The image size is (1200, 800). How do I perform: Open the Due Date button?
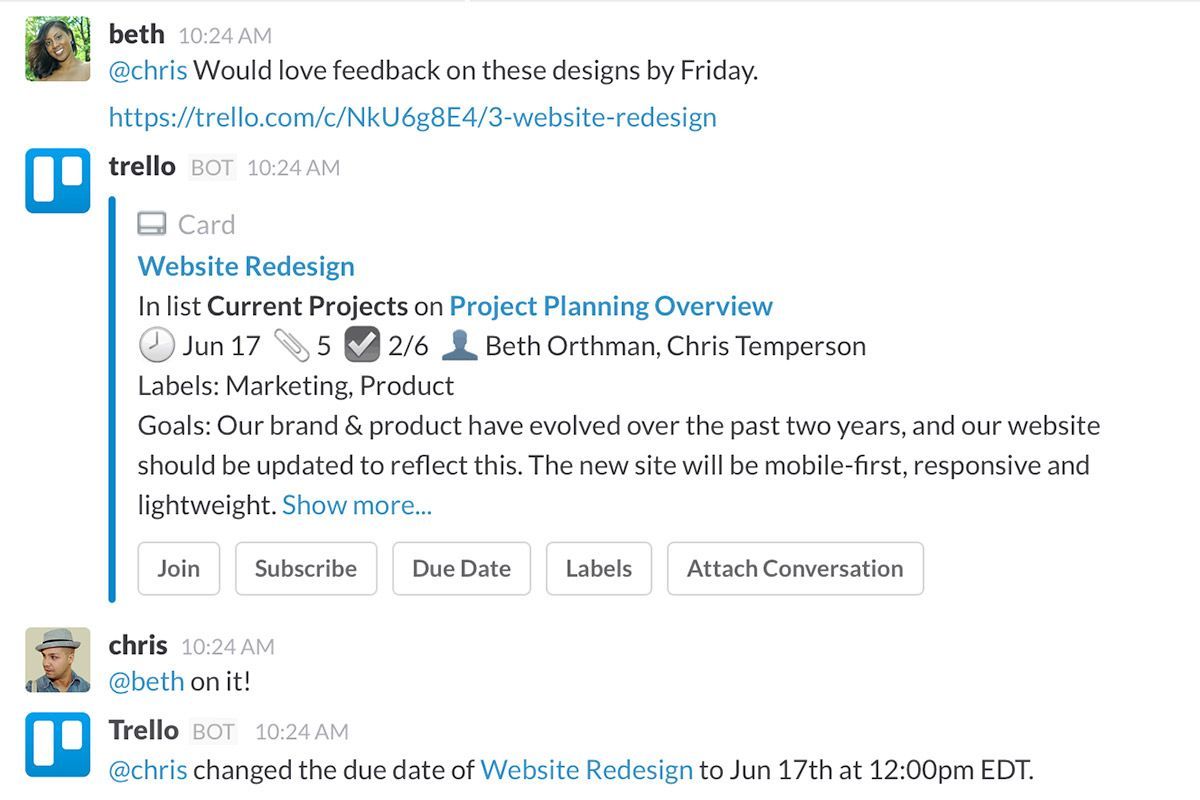(461, 568)
